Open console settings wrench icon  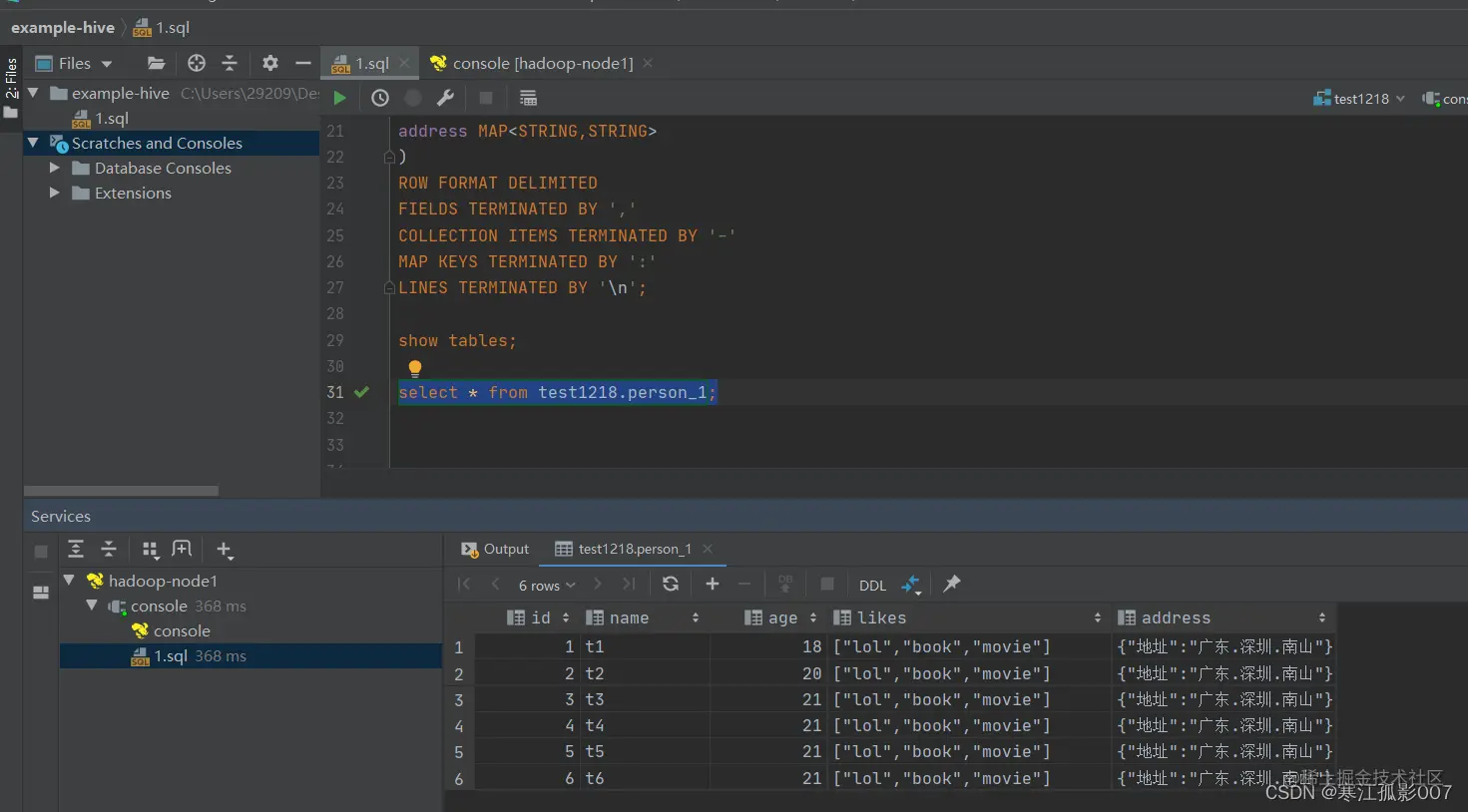coord(446,98)
